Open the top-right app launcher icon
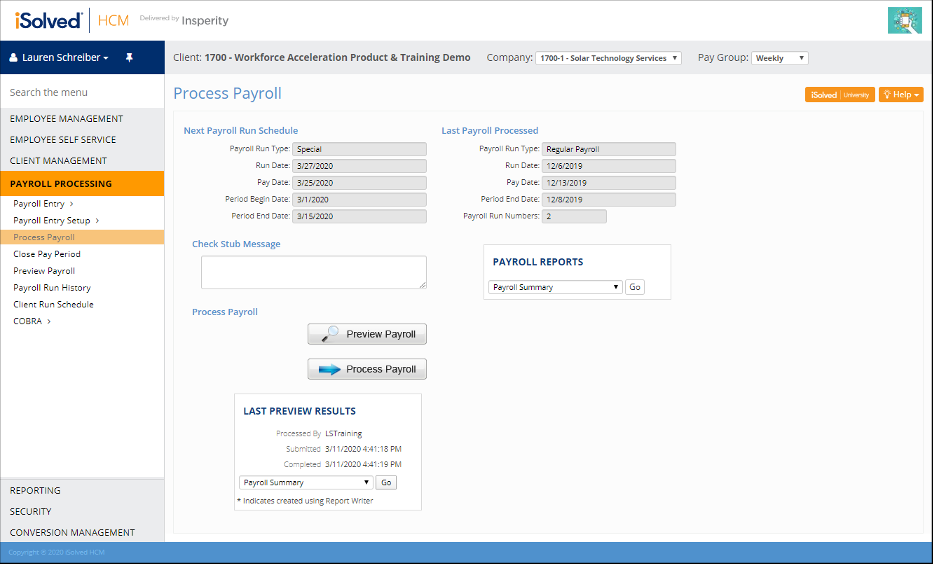Screen dimensions: 933x564 click(x=904, y=21)
